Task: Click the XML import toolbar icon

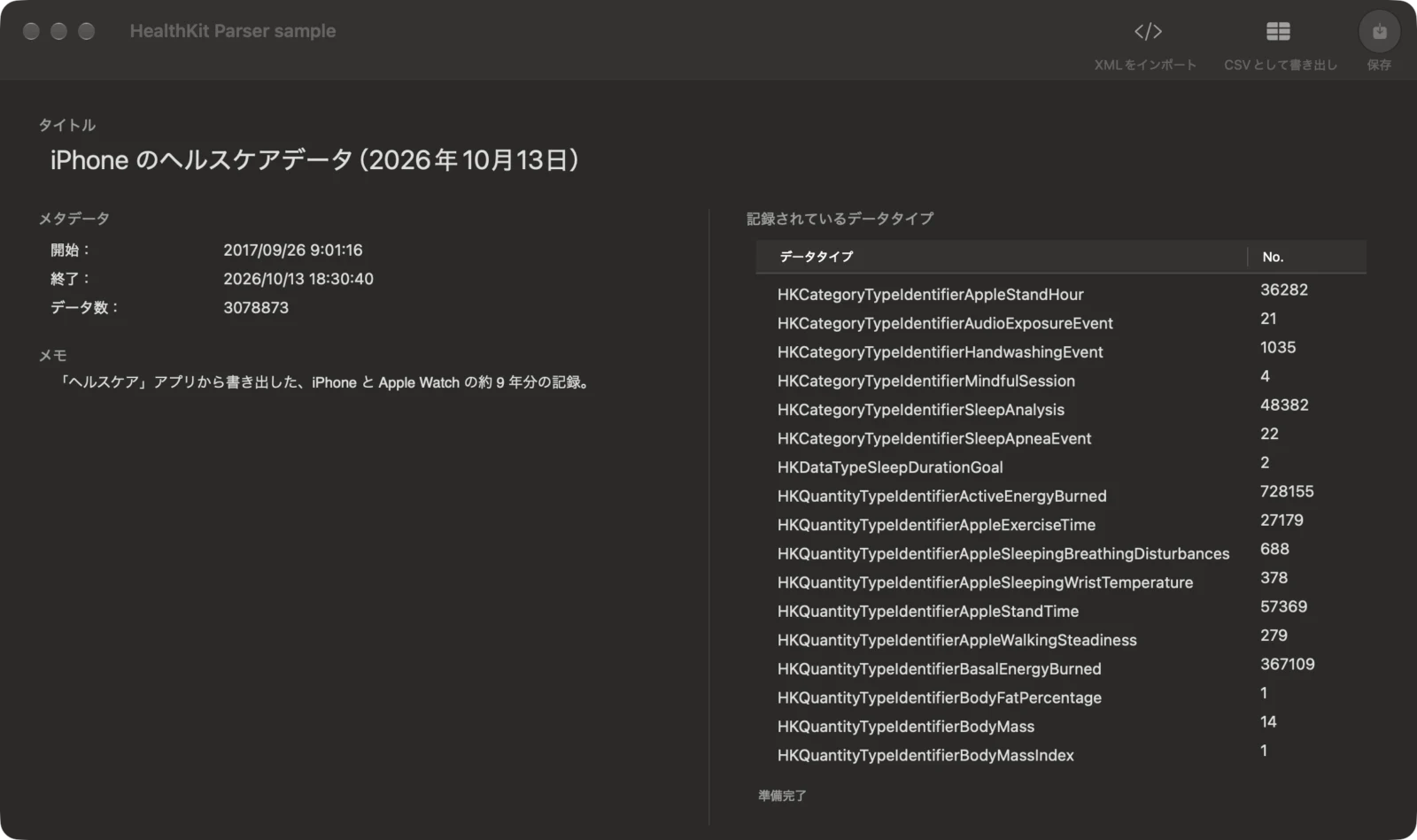Action: 1148,32
